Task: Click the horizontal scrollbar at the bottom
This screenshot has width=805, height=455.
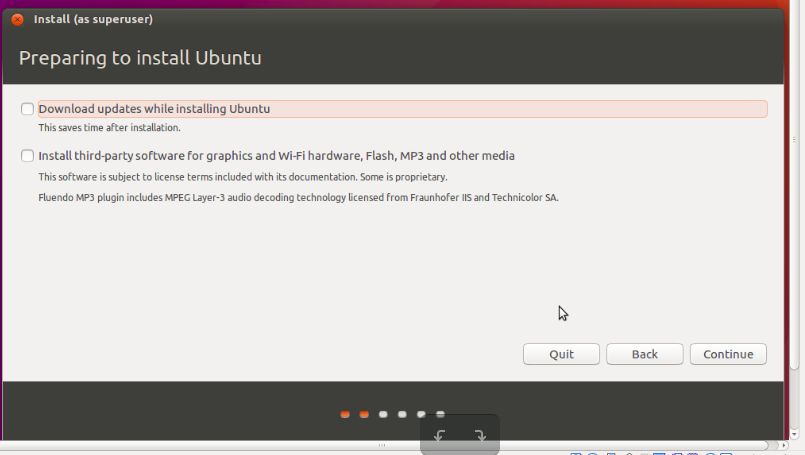Action: coord(382,445)
